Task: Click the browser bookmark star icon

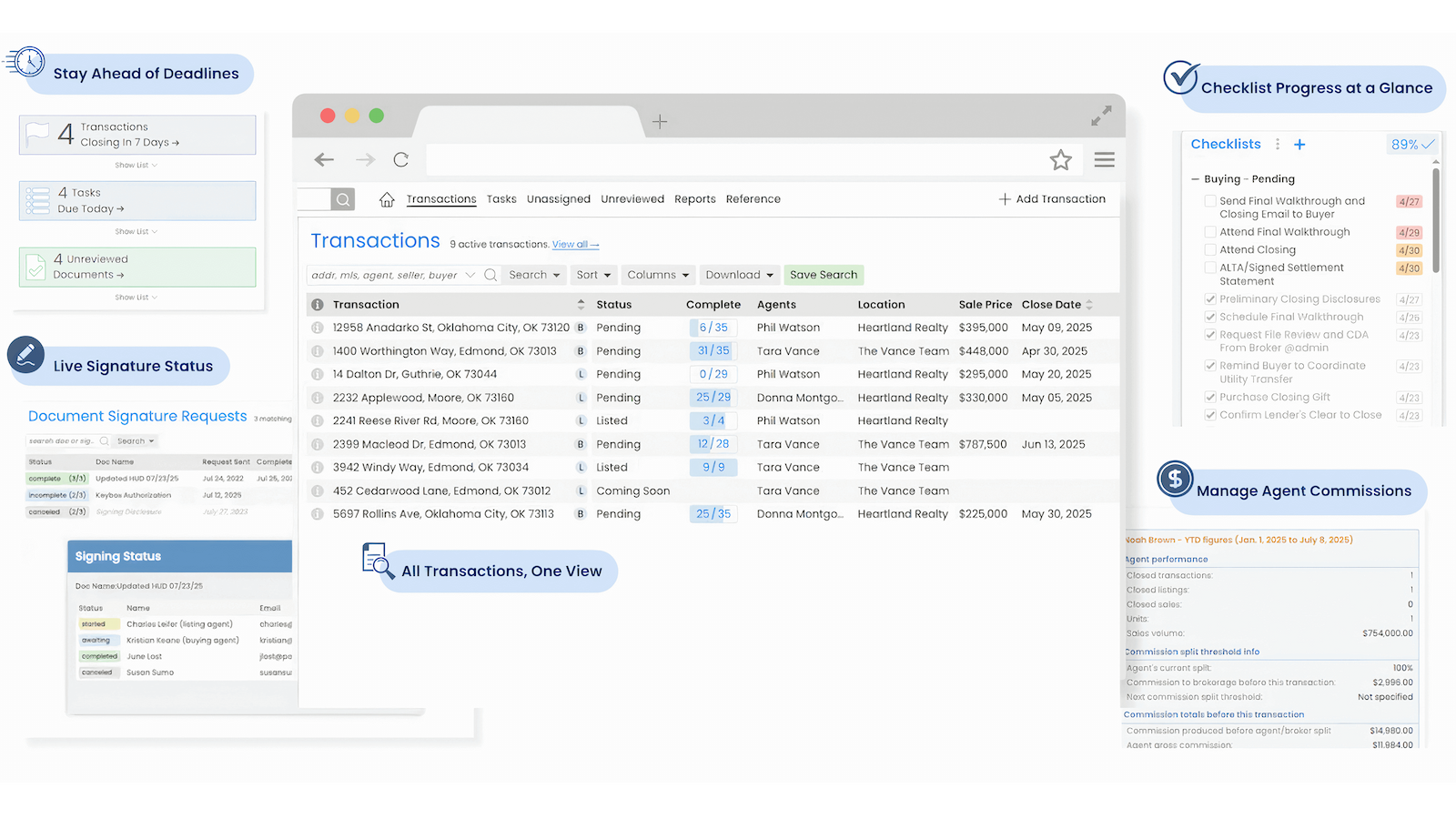Action: coord(1060,160)
